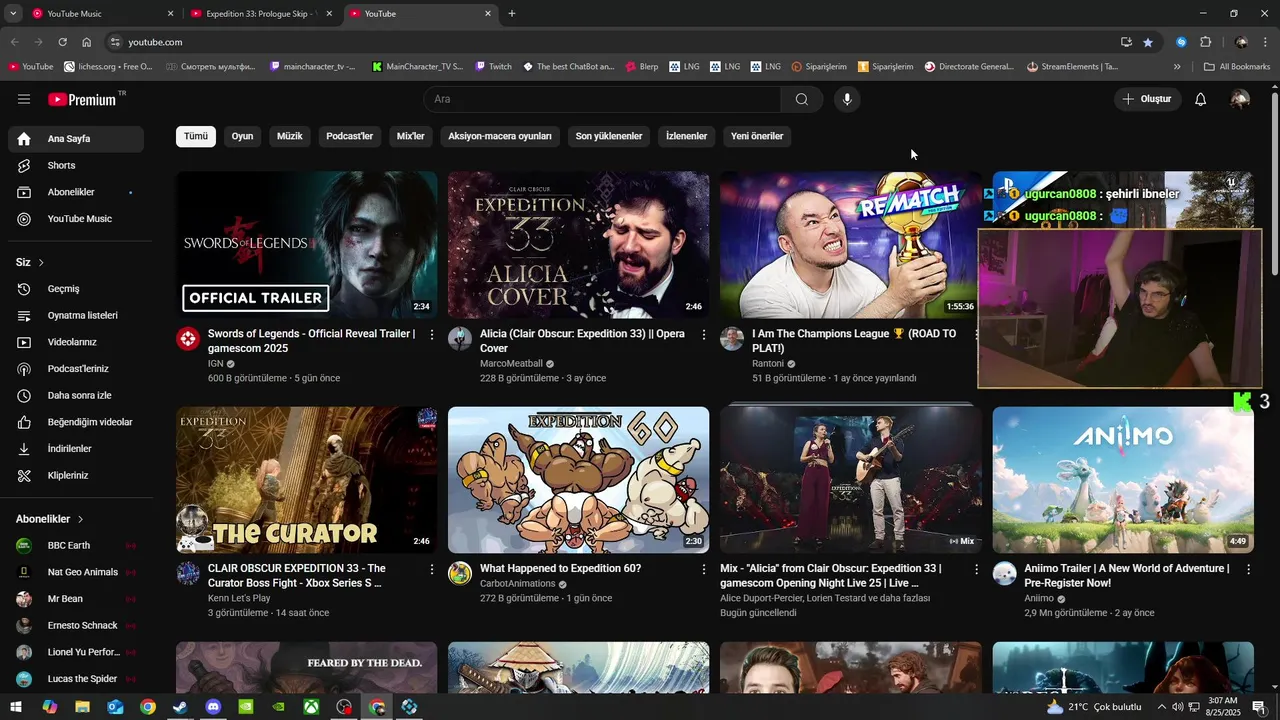Click the search magnifier button
Screen dimensions: 1280x720
[802, 99]
